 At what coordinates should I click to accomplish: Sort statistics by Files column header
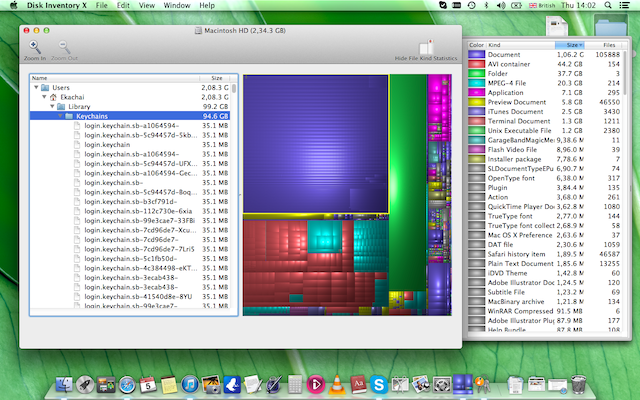(x=604, y=45)
